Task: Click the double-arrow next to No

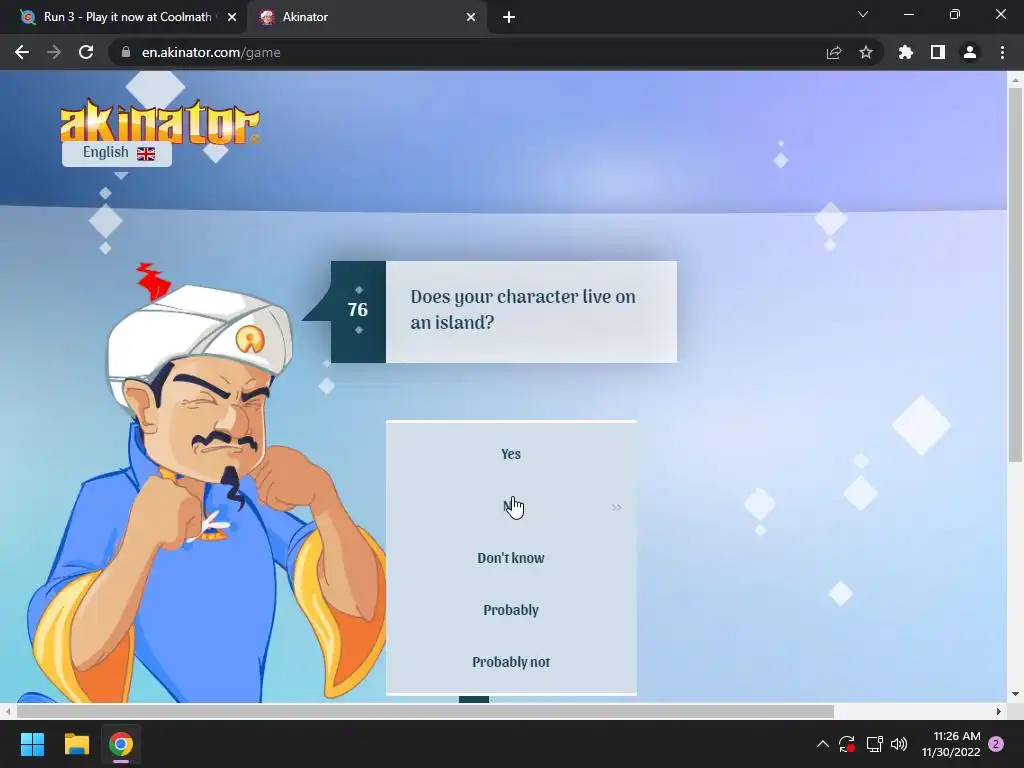Action: tap(616, 507)
